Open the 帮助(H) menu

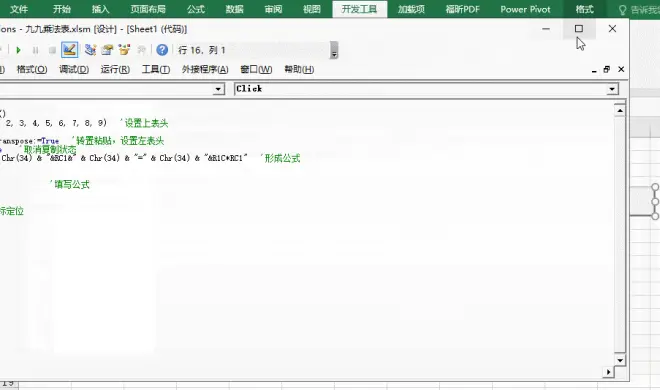(299, 69)
